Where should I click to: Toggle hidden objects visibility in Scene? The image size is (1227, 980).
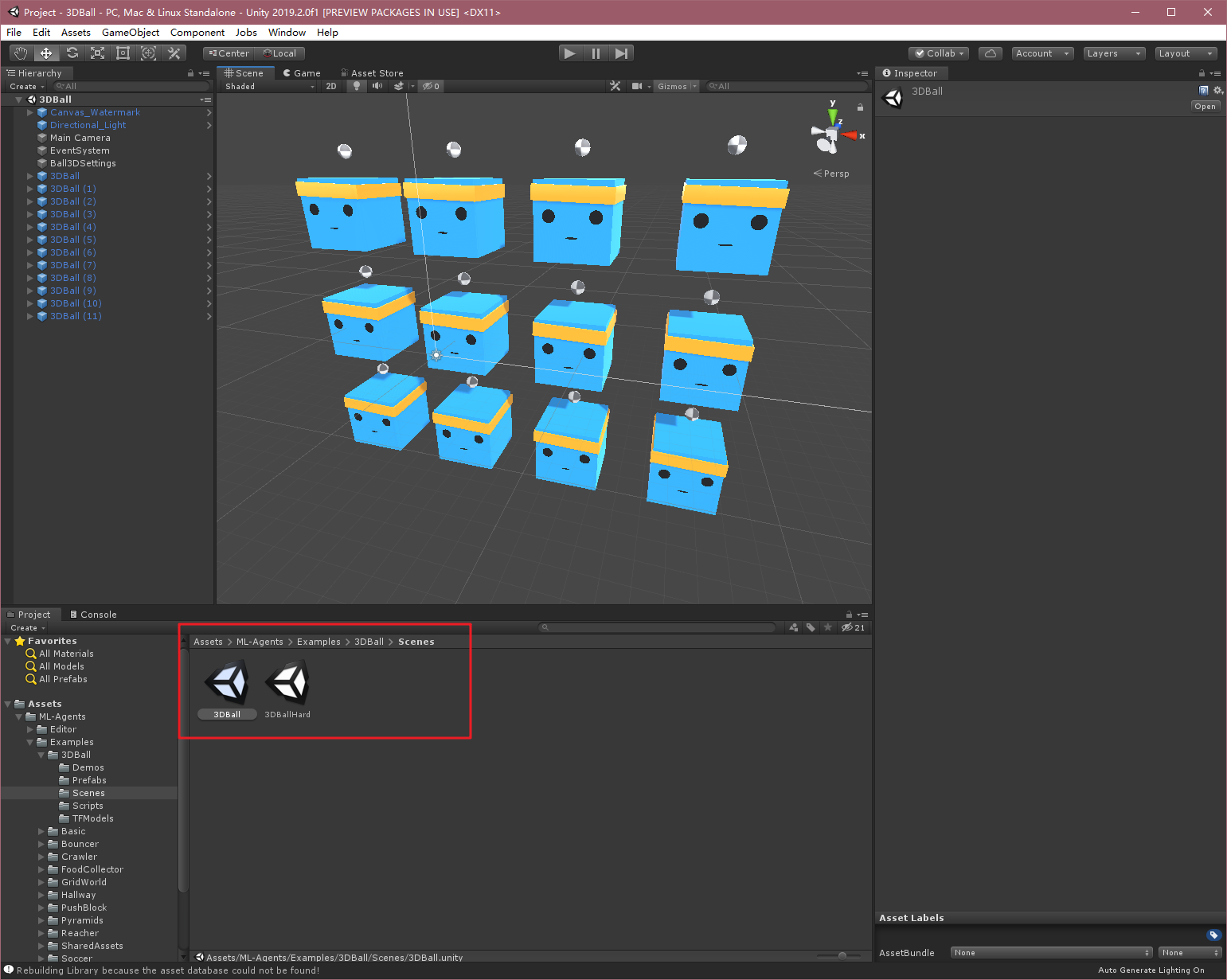[x=431, y=86]
